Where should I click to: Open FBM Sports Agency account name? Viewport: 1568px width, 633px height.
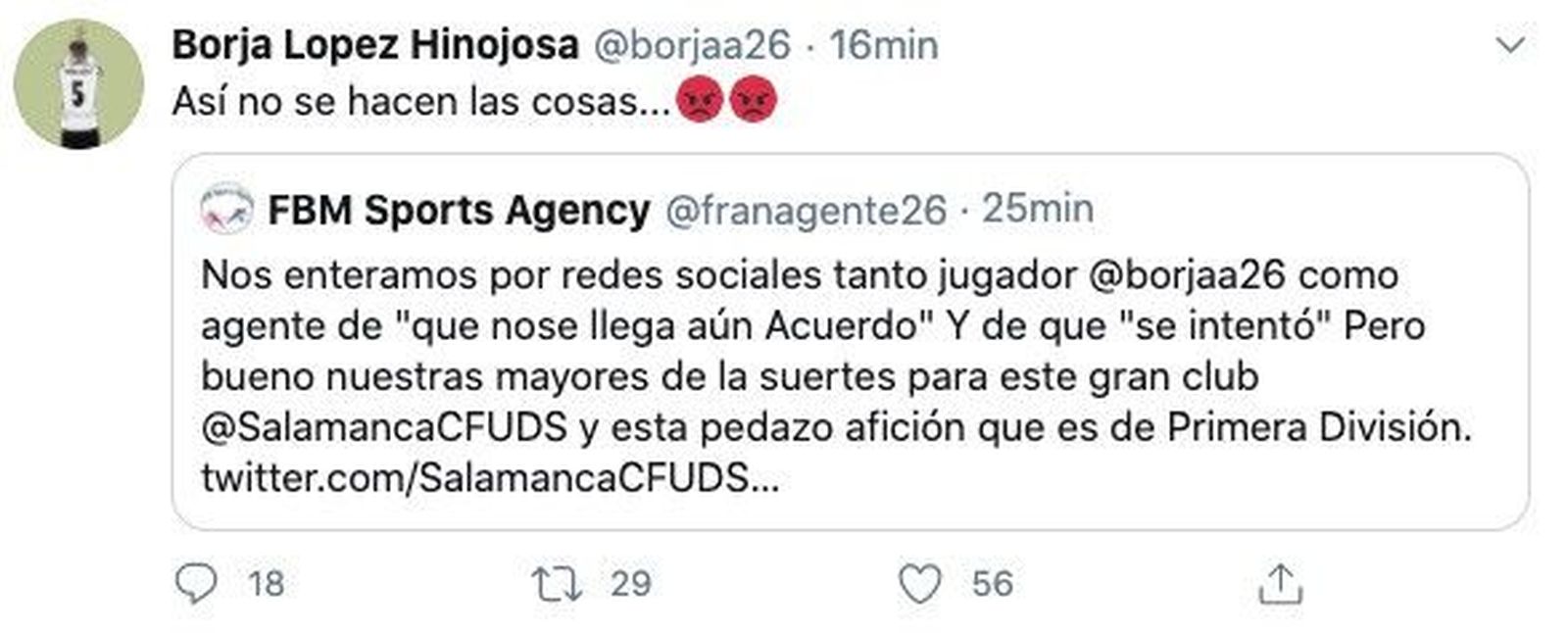(459, 210)
